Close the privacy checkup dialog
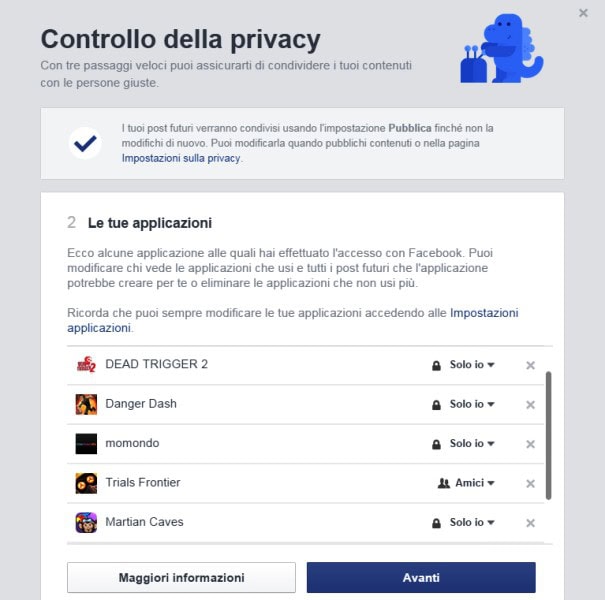Screen dimensions: 605x600 pos(583,13)
